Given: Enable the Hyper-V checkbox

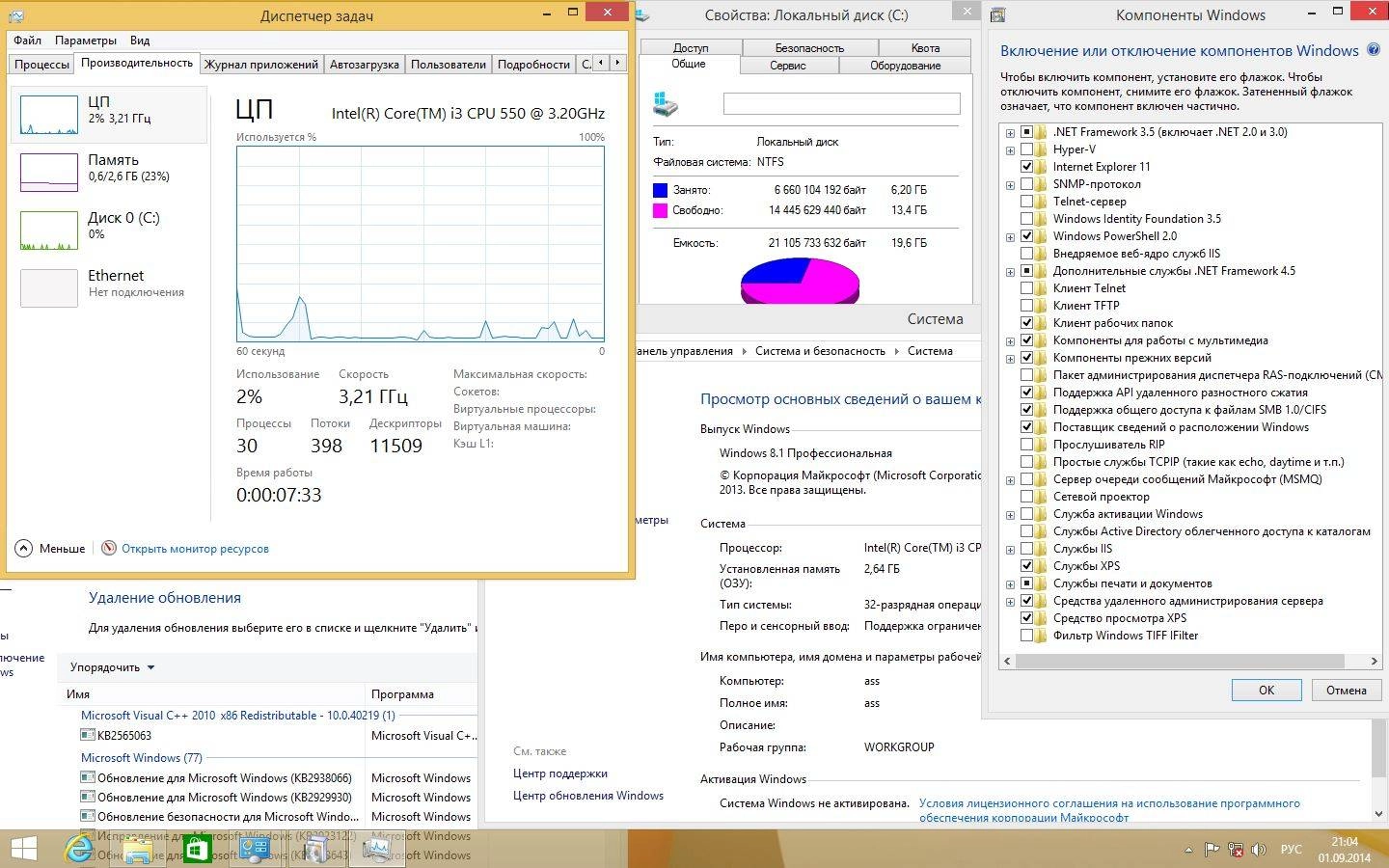Looking at the screenshot, I should [1026, 149].
